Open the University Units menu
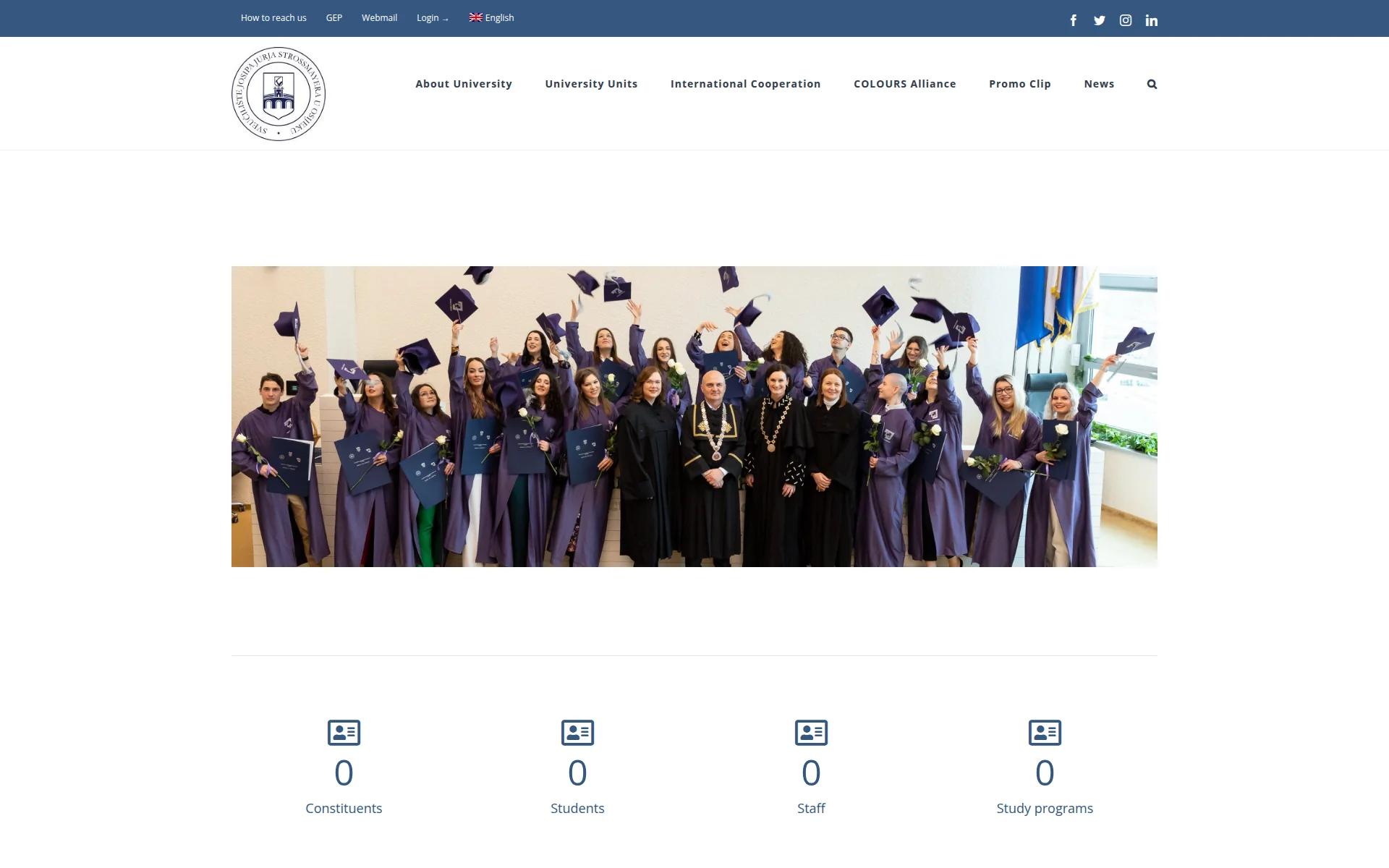Viewport: 1389px width, 868px height. [x=591, y=84]
